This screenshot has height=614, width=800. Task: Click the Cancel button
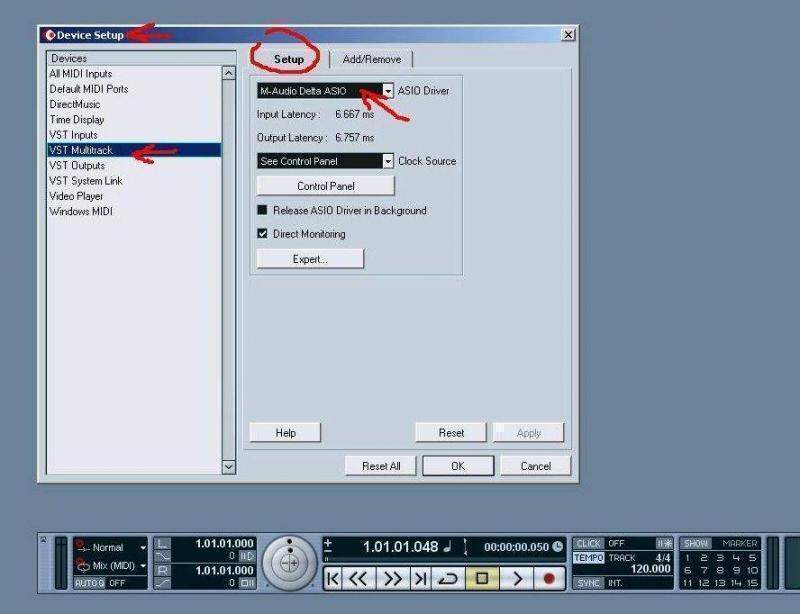[536, 466]
